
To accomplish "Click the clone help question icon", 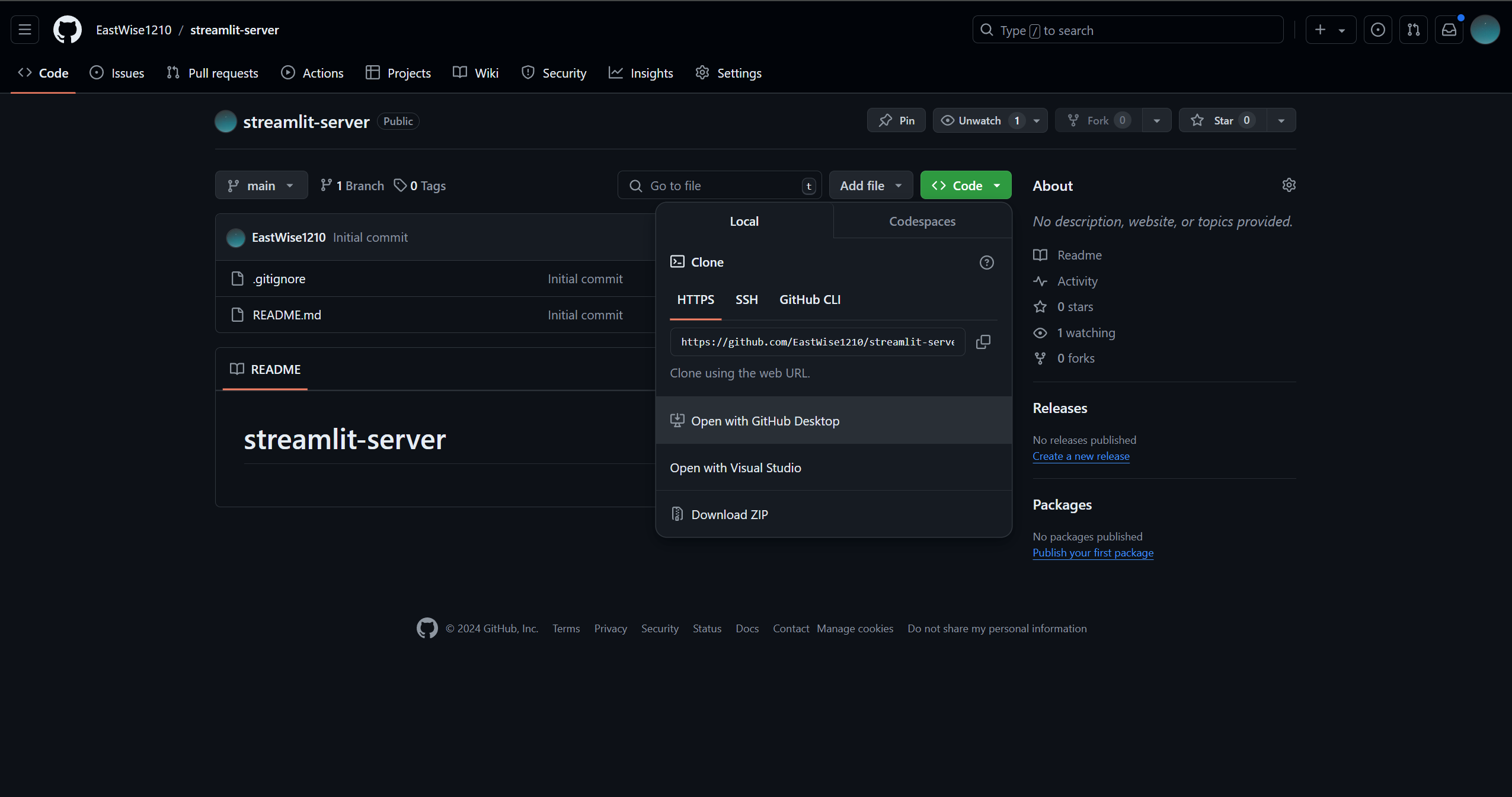I will pyautogui.click(x=986, y=263).
